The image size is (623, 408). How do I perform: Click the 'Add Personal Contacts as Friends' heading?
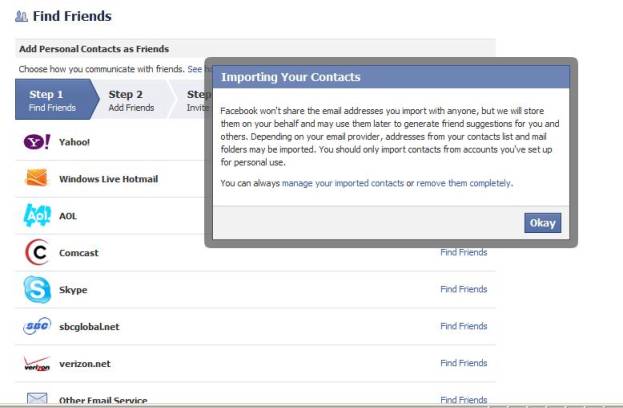[x=94, y=49]
